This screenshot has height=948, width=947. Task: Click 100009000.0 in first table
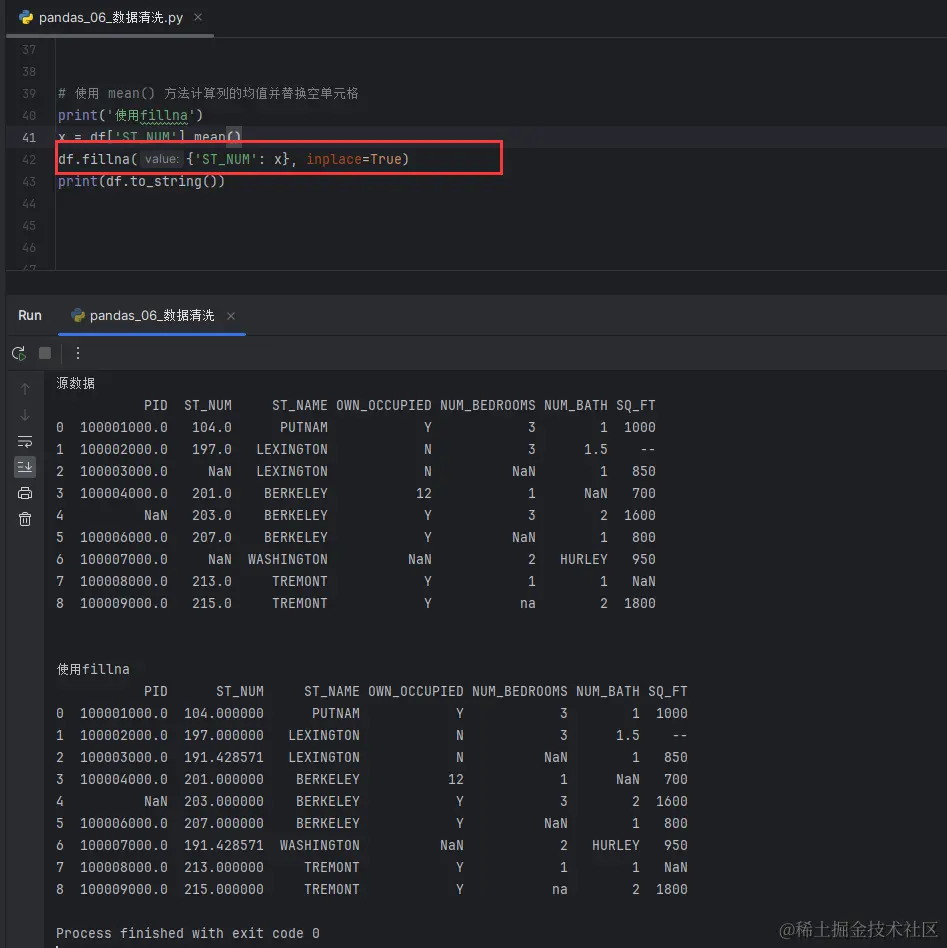pos(124,603)
